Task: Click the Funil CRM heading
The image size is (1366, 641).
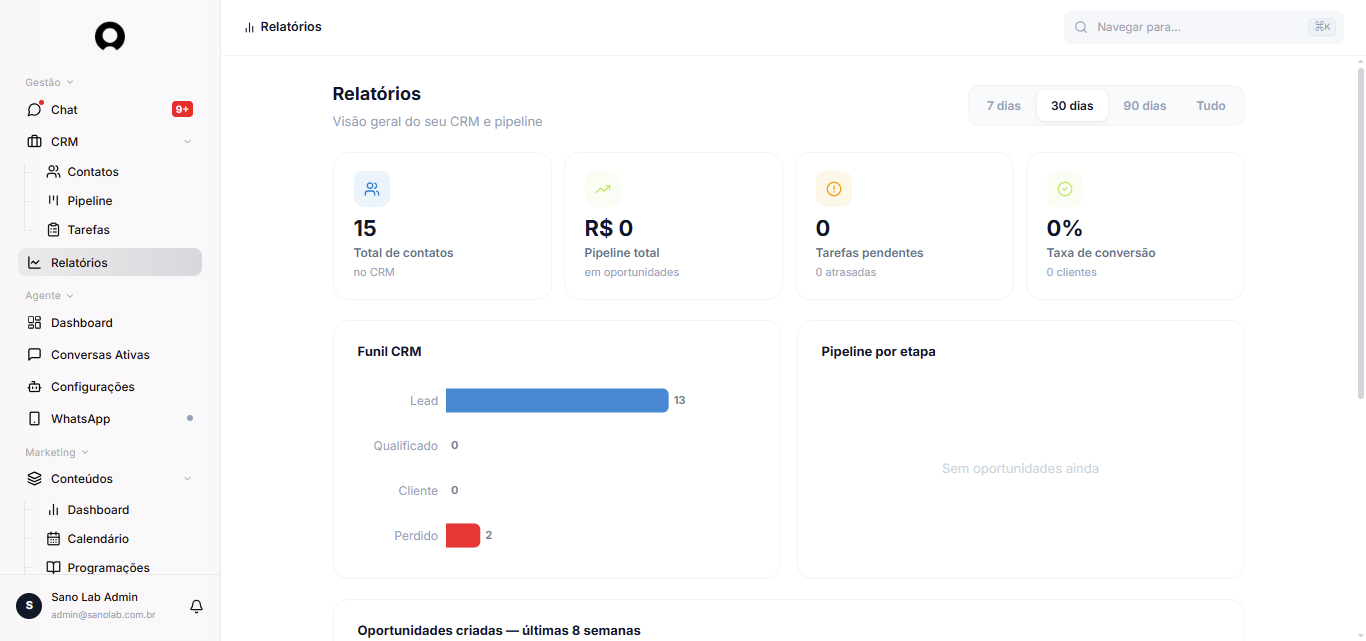Action: (x=389, y=351)
